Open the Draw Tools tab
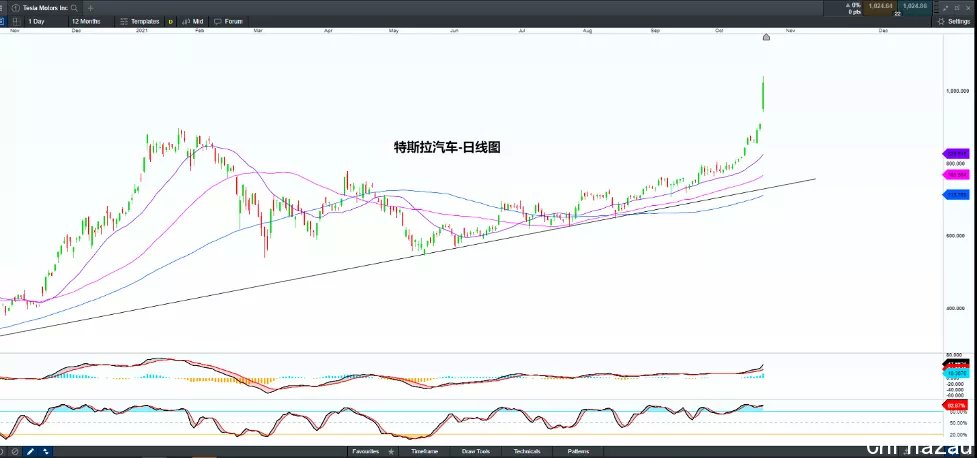Viewport: 977px width, 458px height. [x=476, y=451]
